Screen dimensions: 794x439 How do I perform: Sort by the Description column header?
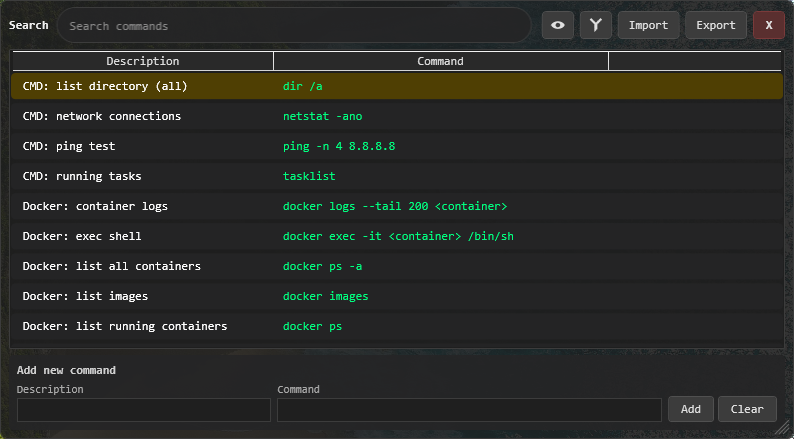coord(143,62)
